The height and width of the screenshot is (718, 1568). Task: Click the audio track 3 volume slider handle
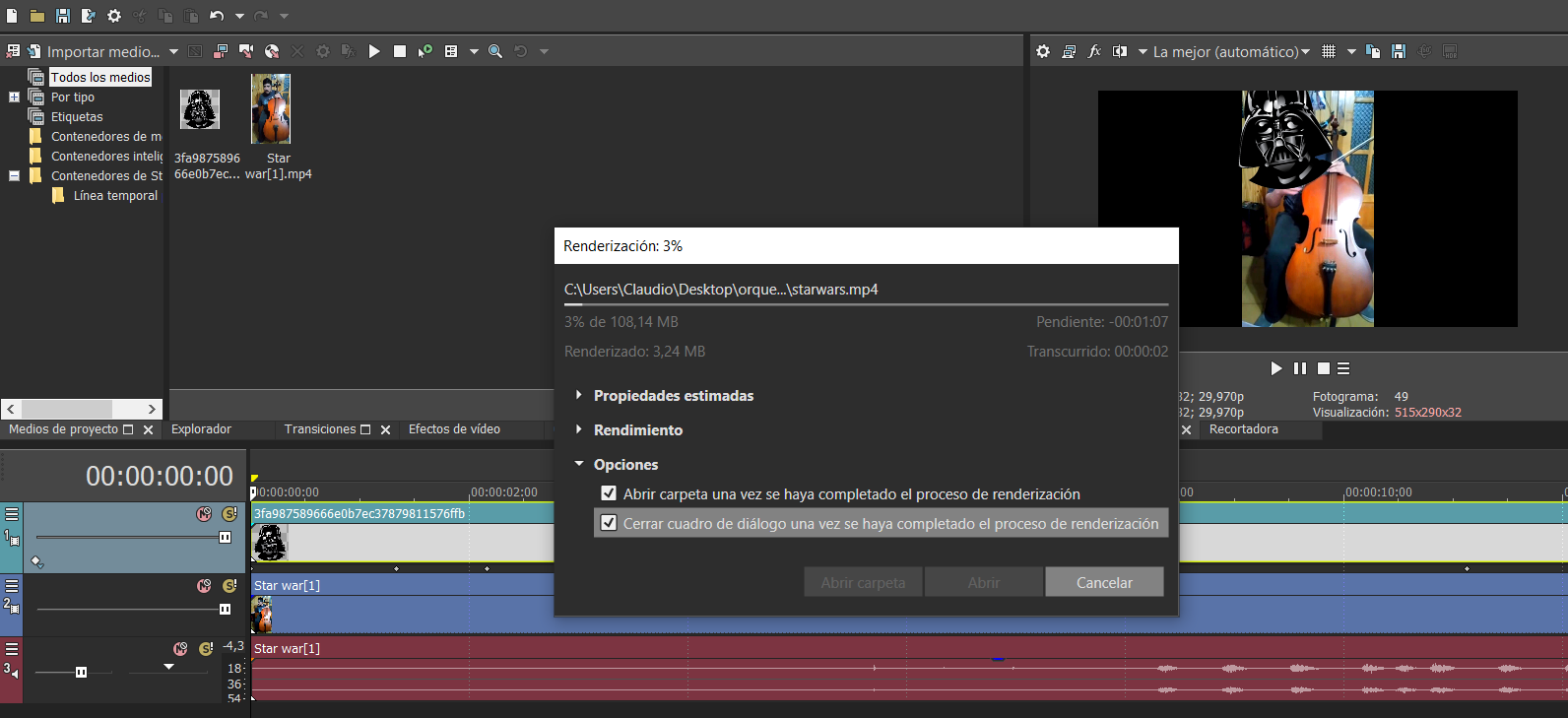(81, 672)
